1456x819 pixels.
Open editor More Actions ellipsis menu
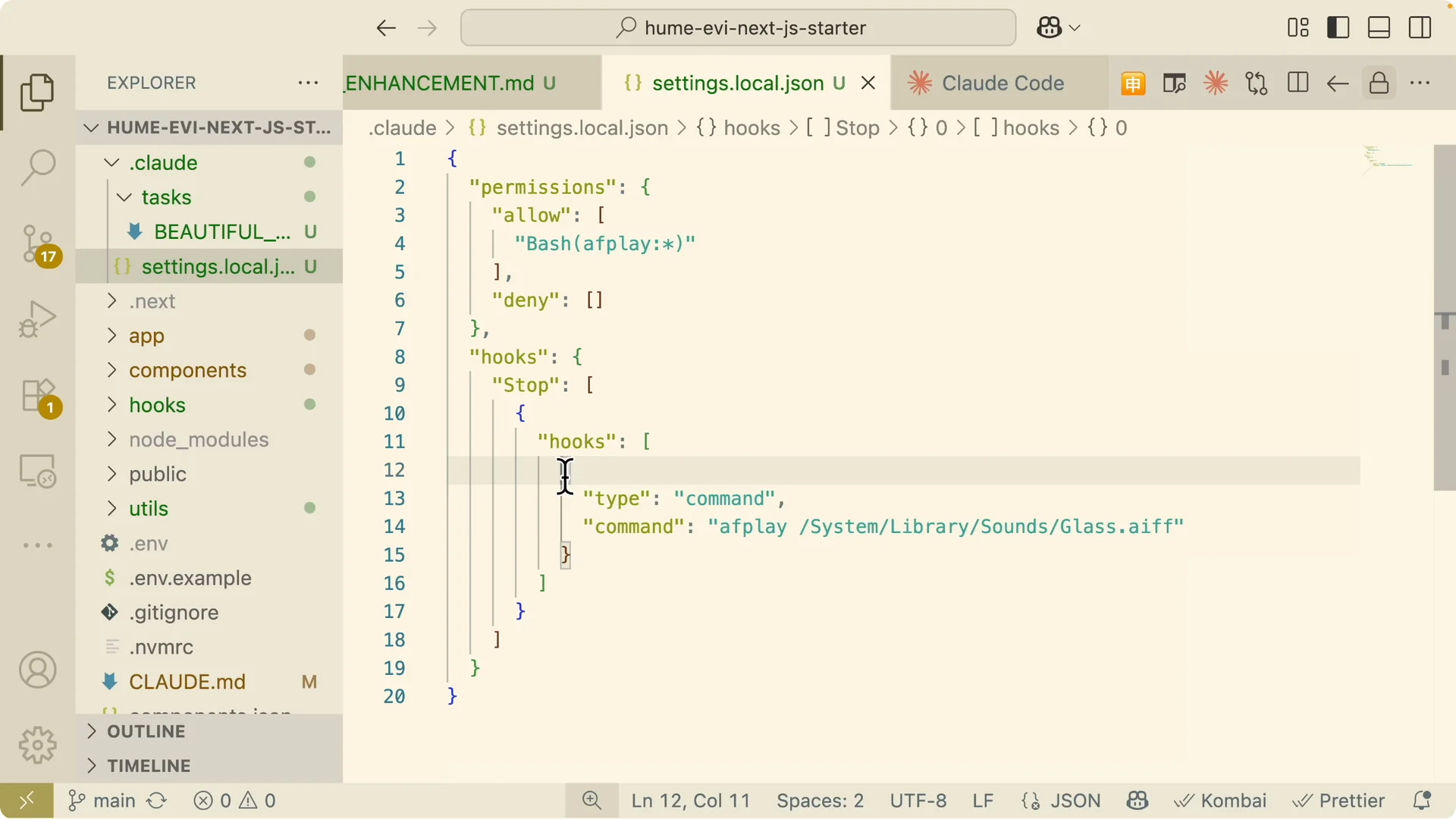(x=1420, y=83)
